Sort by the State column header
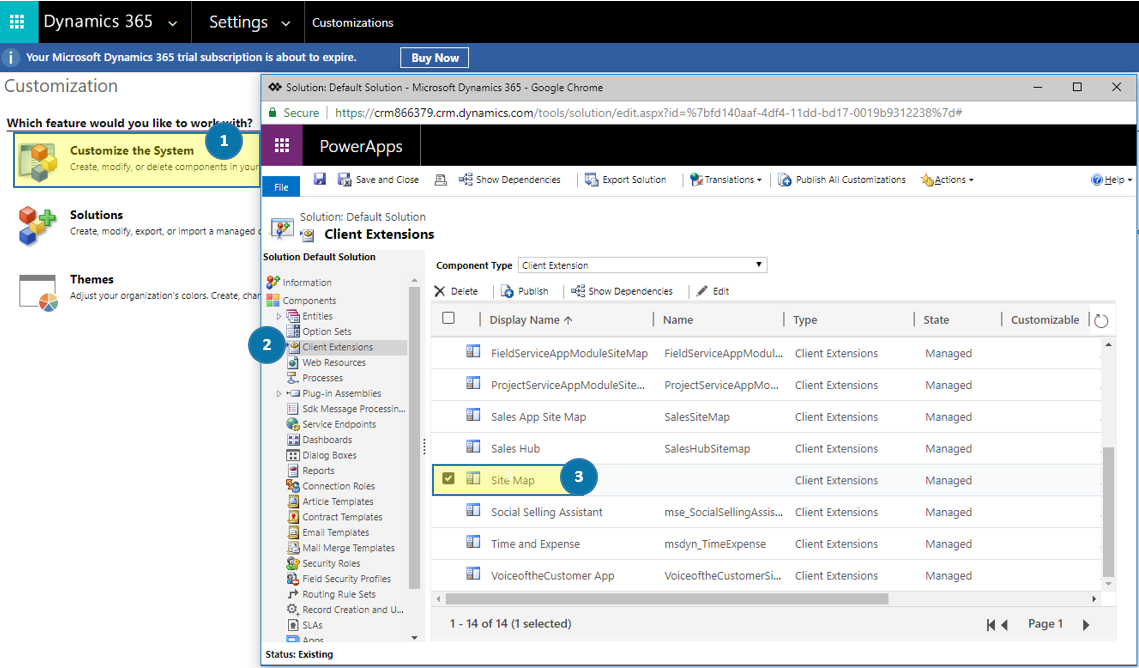This screenshot has height=668, width=1139. [936, 319]
